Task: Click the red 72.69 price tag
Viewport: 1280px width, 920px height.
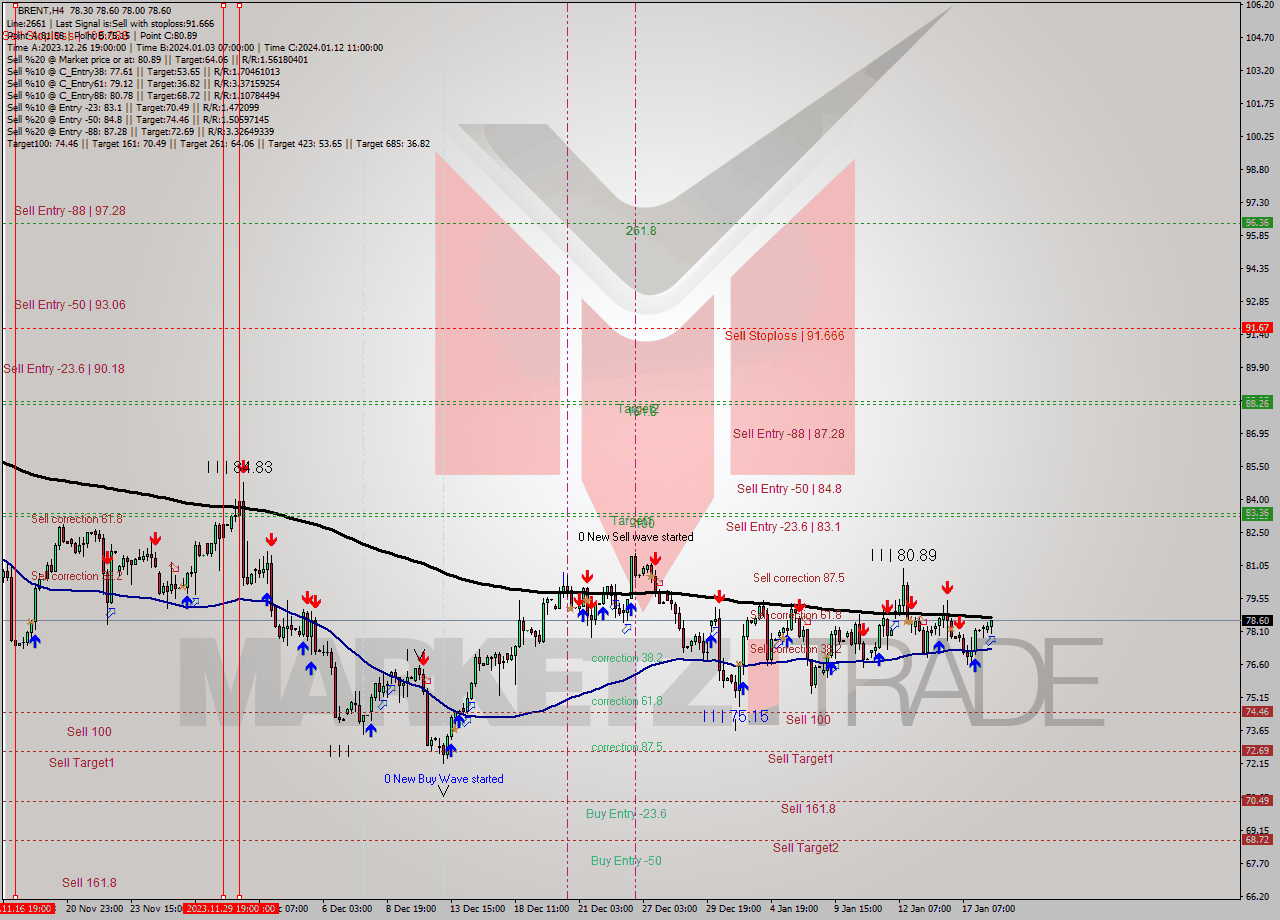Action: pos(1257,751)
